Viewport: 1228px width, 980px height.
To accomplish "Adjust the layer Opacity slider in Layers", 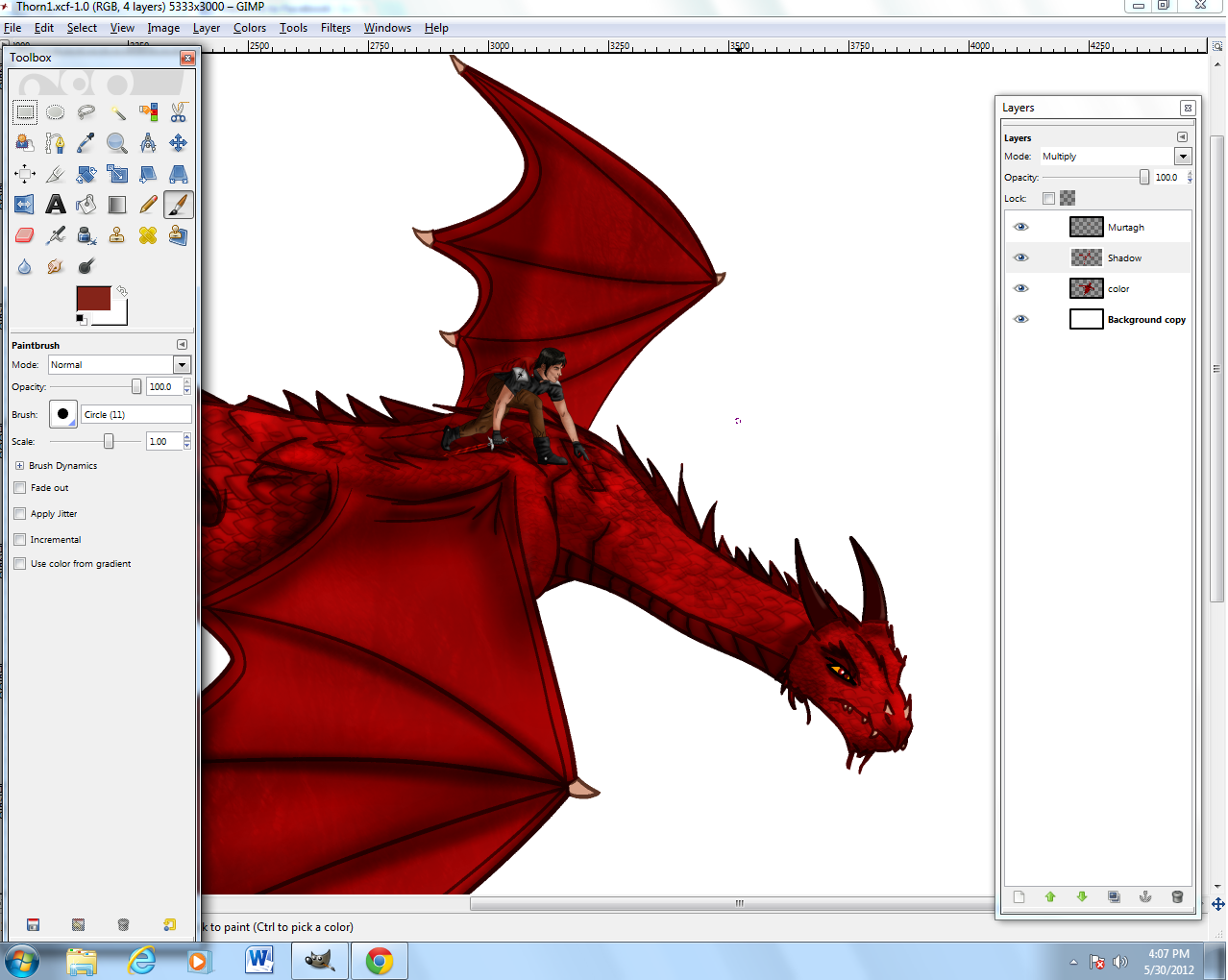I will pyautogui.click(x=1095, y=177).
